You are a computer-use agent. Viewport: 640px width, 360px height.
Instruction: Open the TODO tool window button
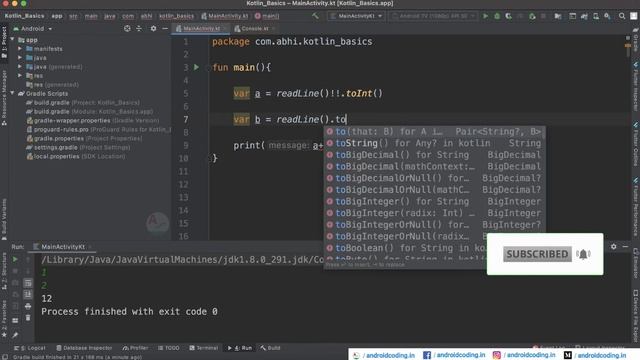(169, 348)
